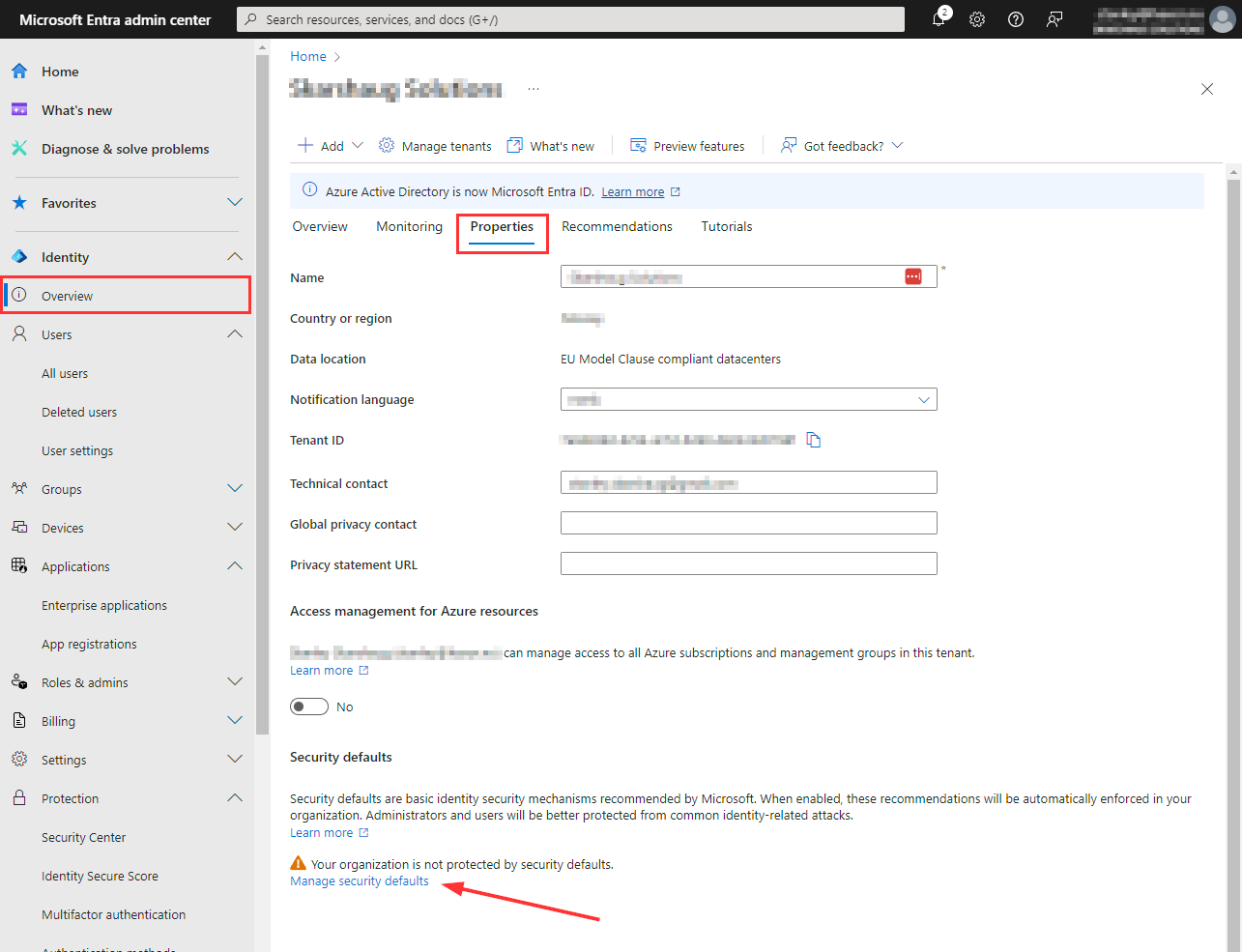Click the Applications grid icon

coord(19,566)
